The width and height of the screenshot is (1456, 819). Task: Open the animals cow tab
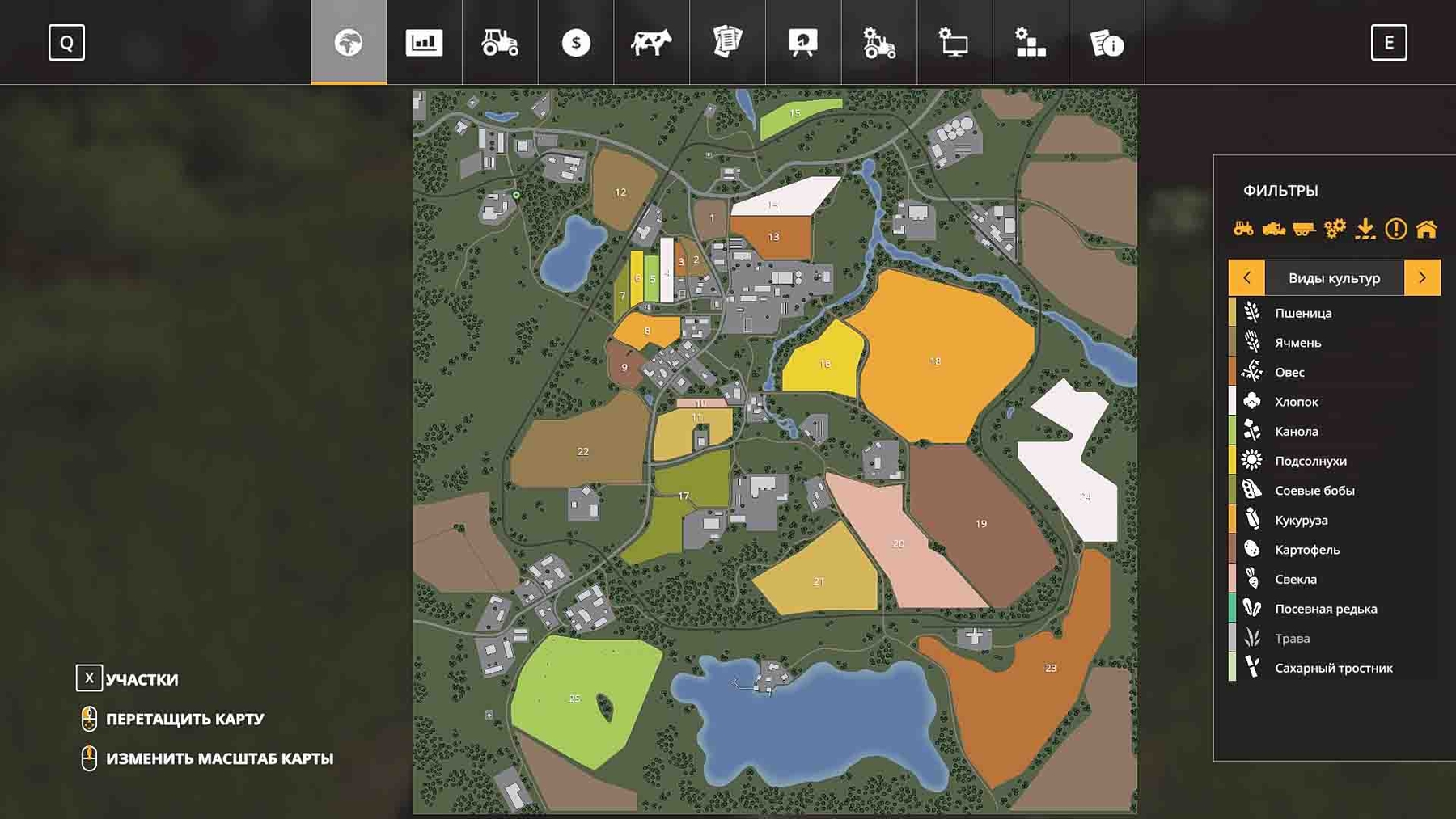(x=651, y=43)
